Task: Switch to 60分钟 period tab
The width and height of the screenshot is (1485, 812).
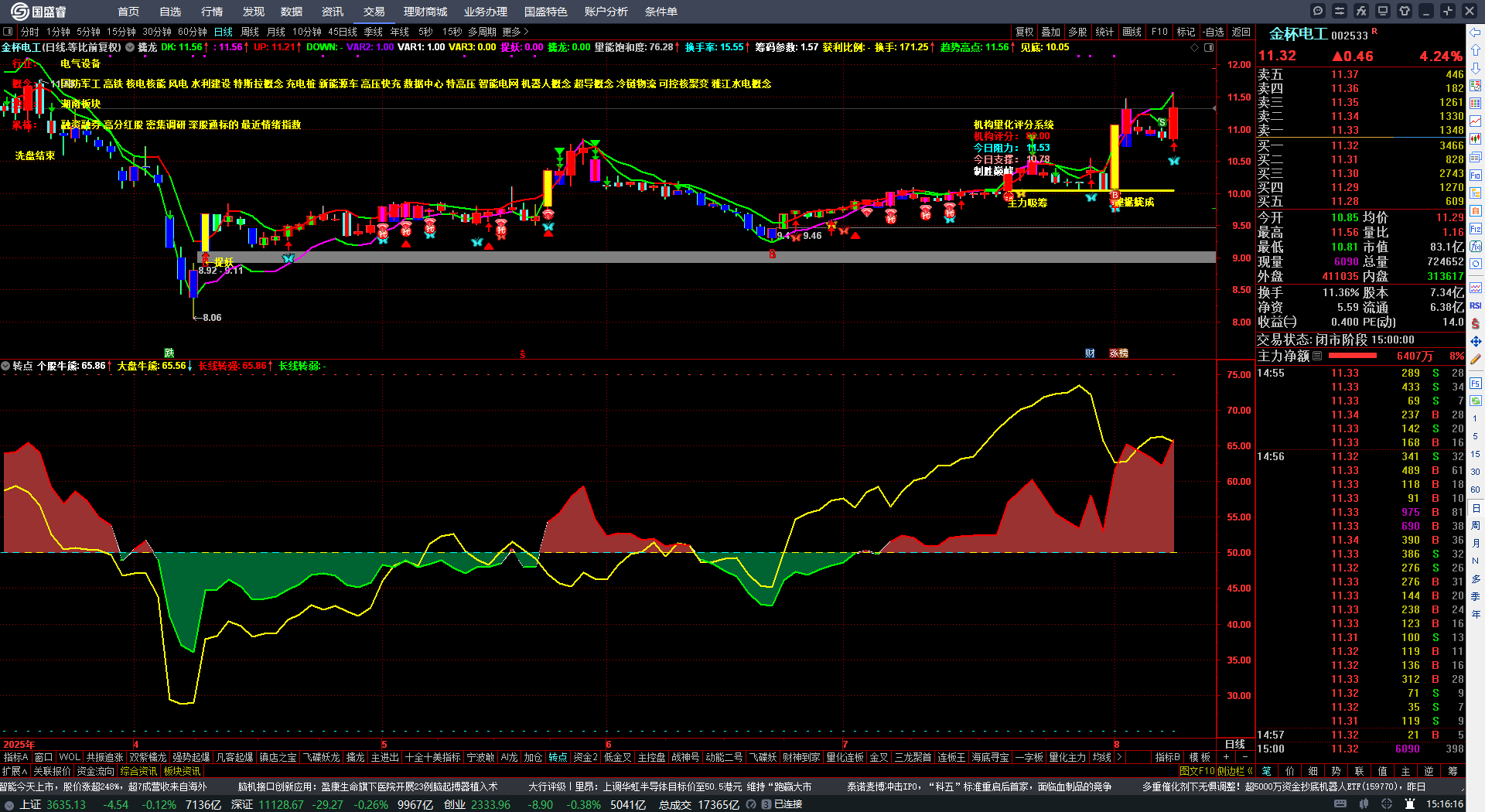Action: (193, 32)
